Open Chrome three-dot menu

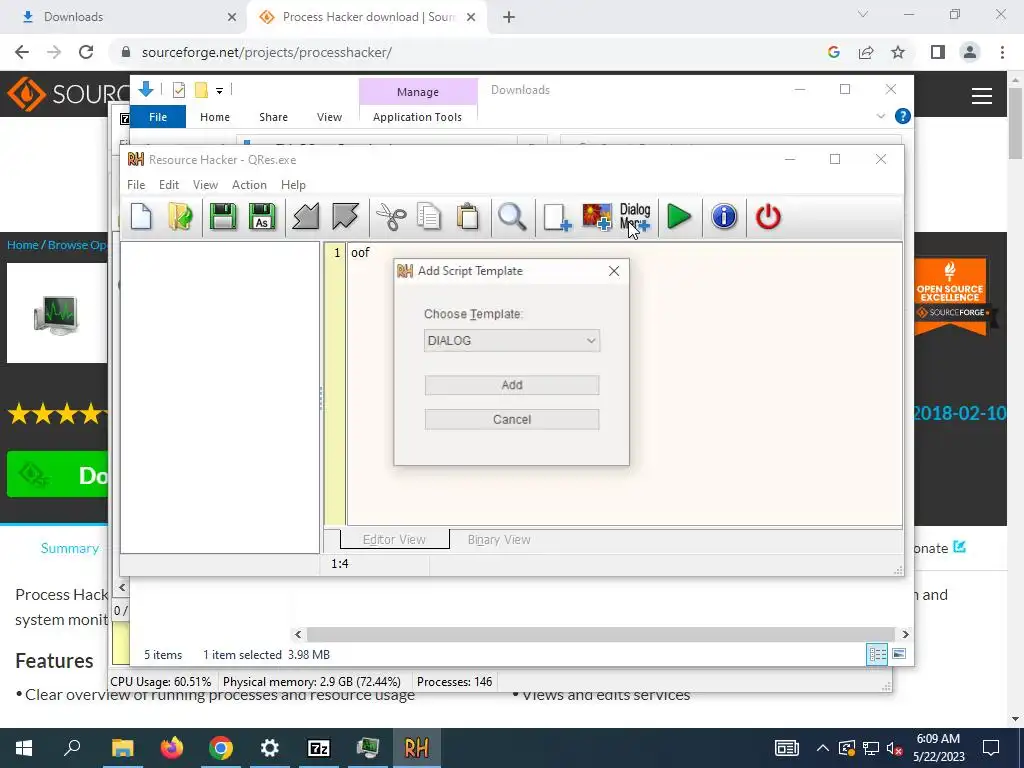[1002, 52]
